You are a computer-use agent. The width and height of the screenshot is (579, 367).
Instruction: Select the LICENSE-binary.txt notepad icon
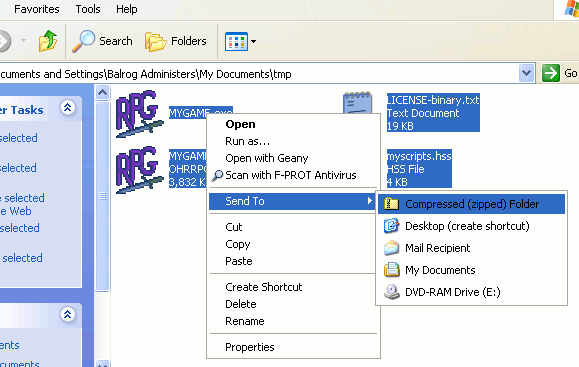tap(357, 103)
